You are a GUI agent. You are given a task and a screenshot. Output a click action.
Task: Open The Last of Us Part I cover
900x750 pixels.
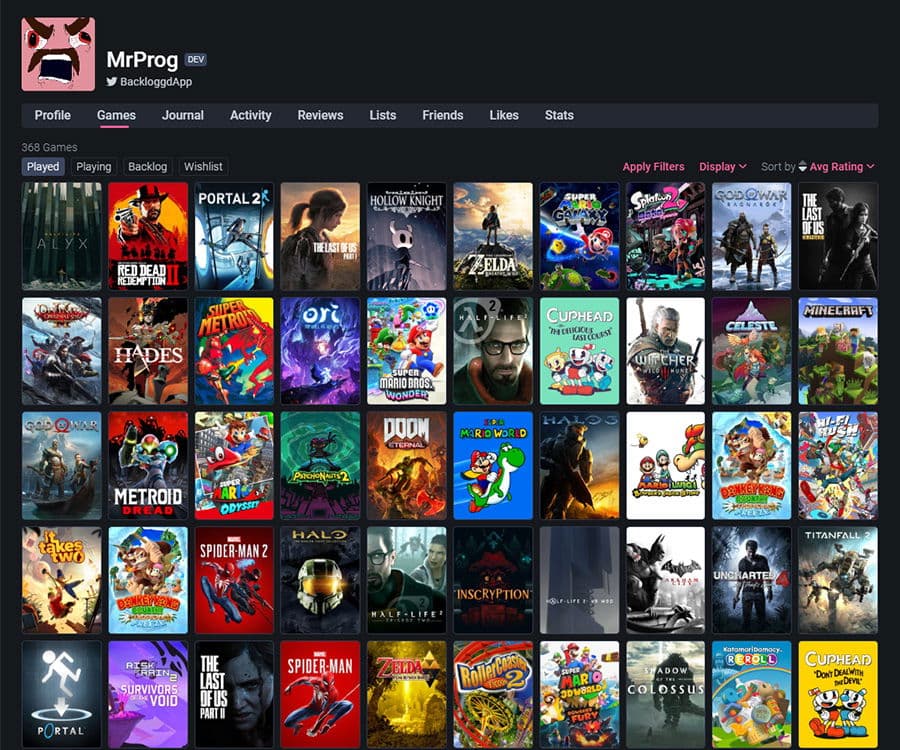click(x=320, y=236)
